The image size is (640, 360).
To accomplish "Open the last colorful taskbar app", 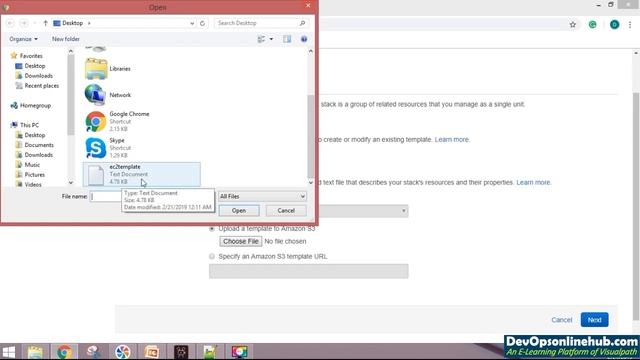I will (x=239, y=352).
